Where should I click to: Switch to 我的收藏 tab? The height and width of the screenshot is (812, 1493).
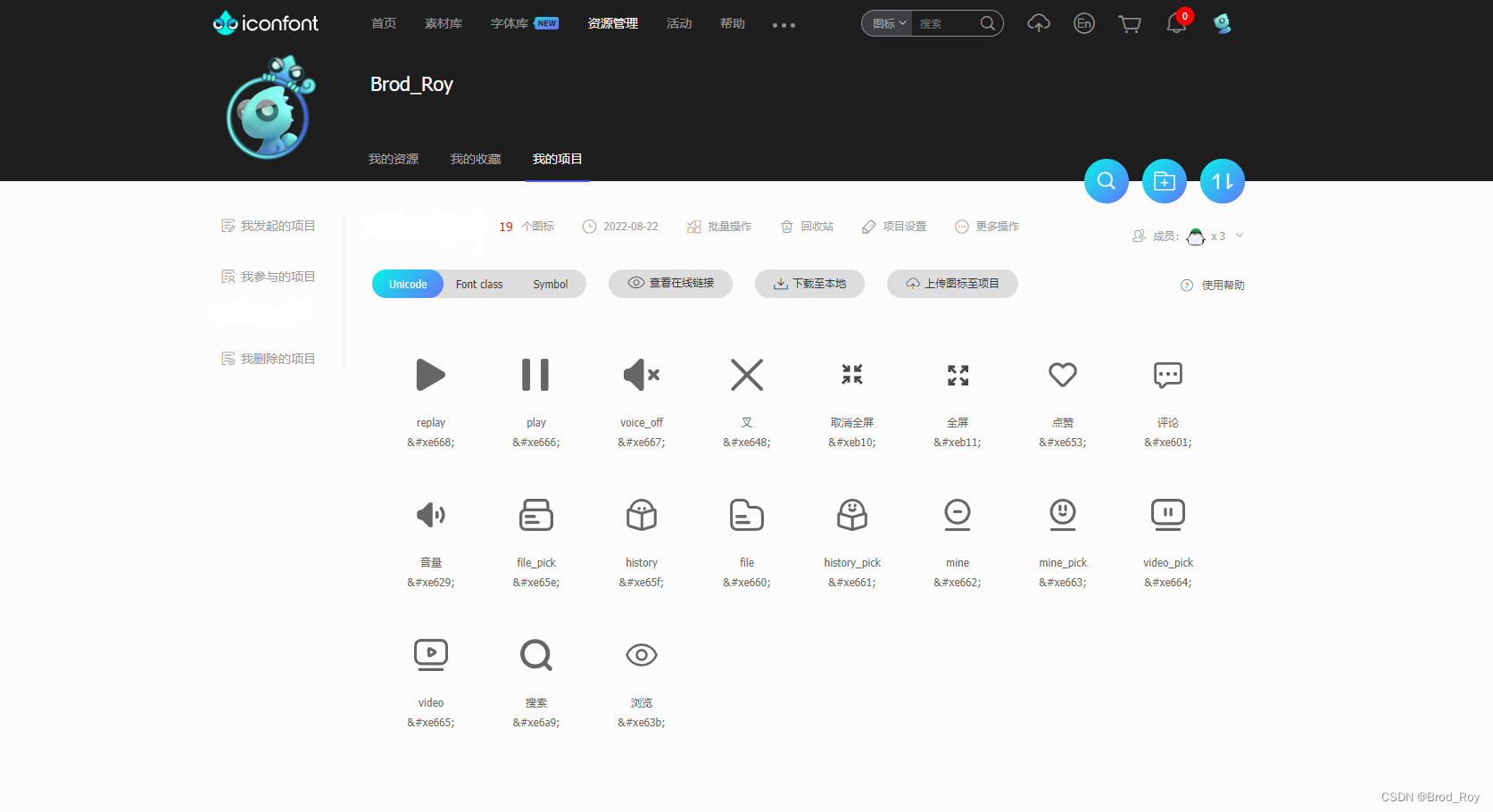(x=476, y=159)
